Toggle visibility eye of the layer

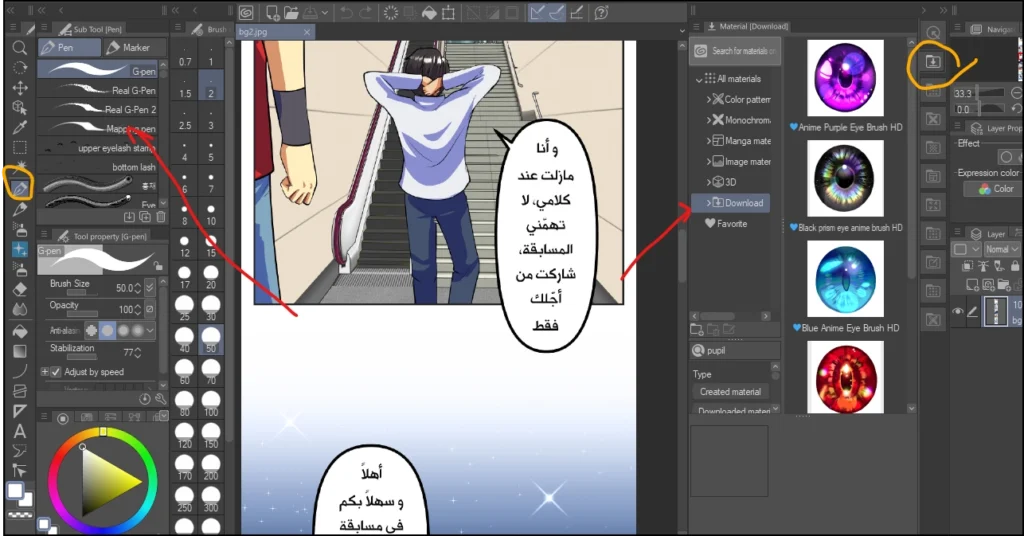(957, 313)
